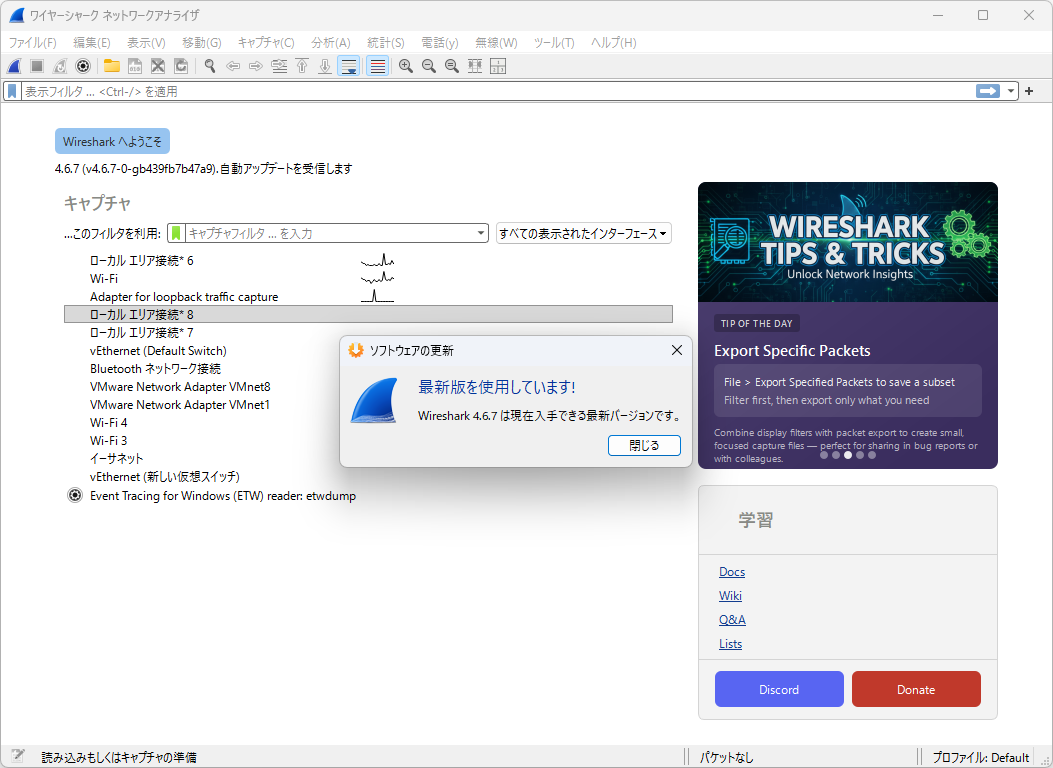
Task: Select ローカル エリア接続* 8 interface
Action: tap(368, 314)
